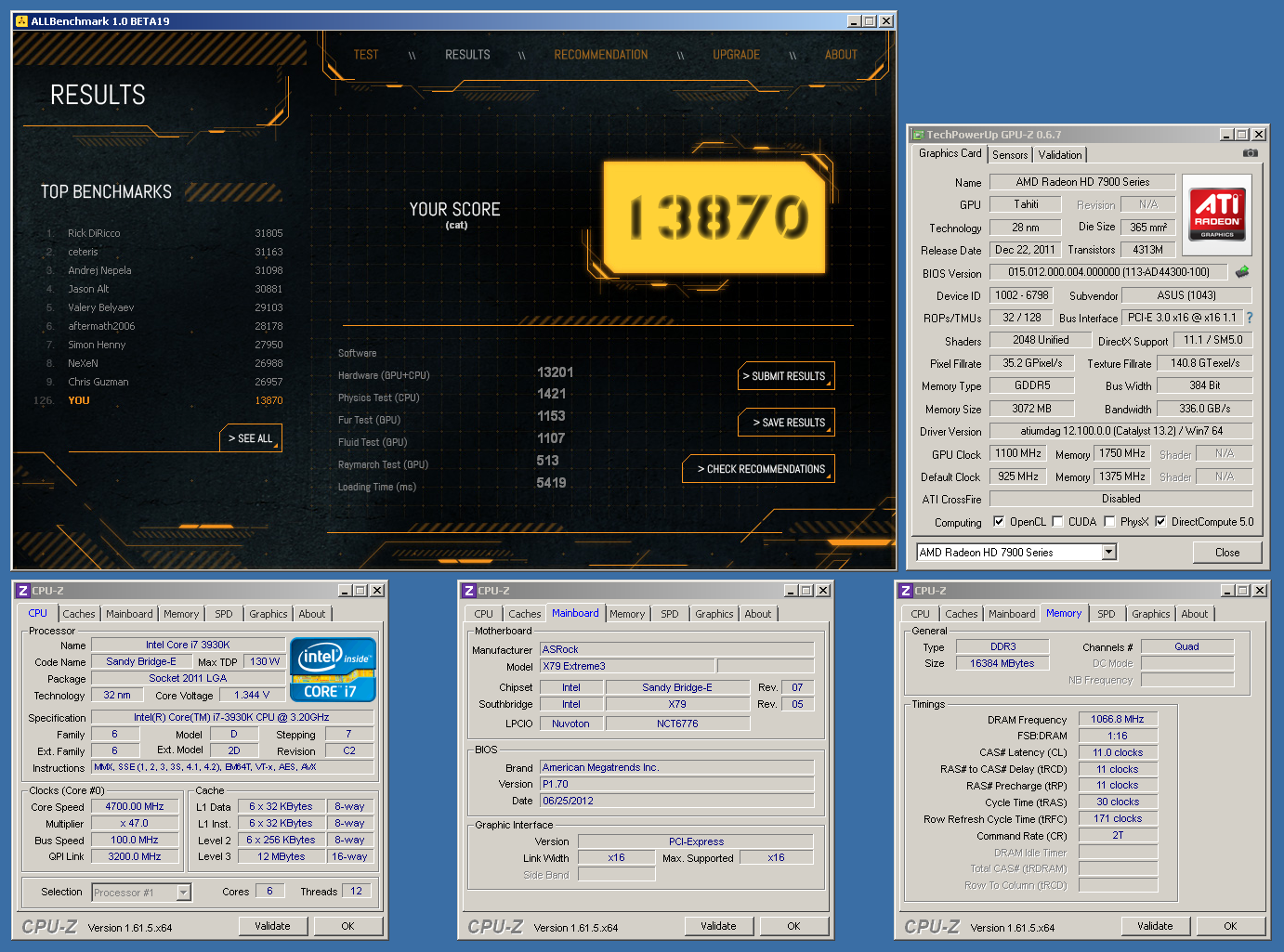Click the BIOS Version field in GPU-Z
This screenshot has height=952, width=1284.
[x=1108, y=272]
